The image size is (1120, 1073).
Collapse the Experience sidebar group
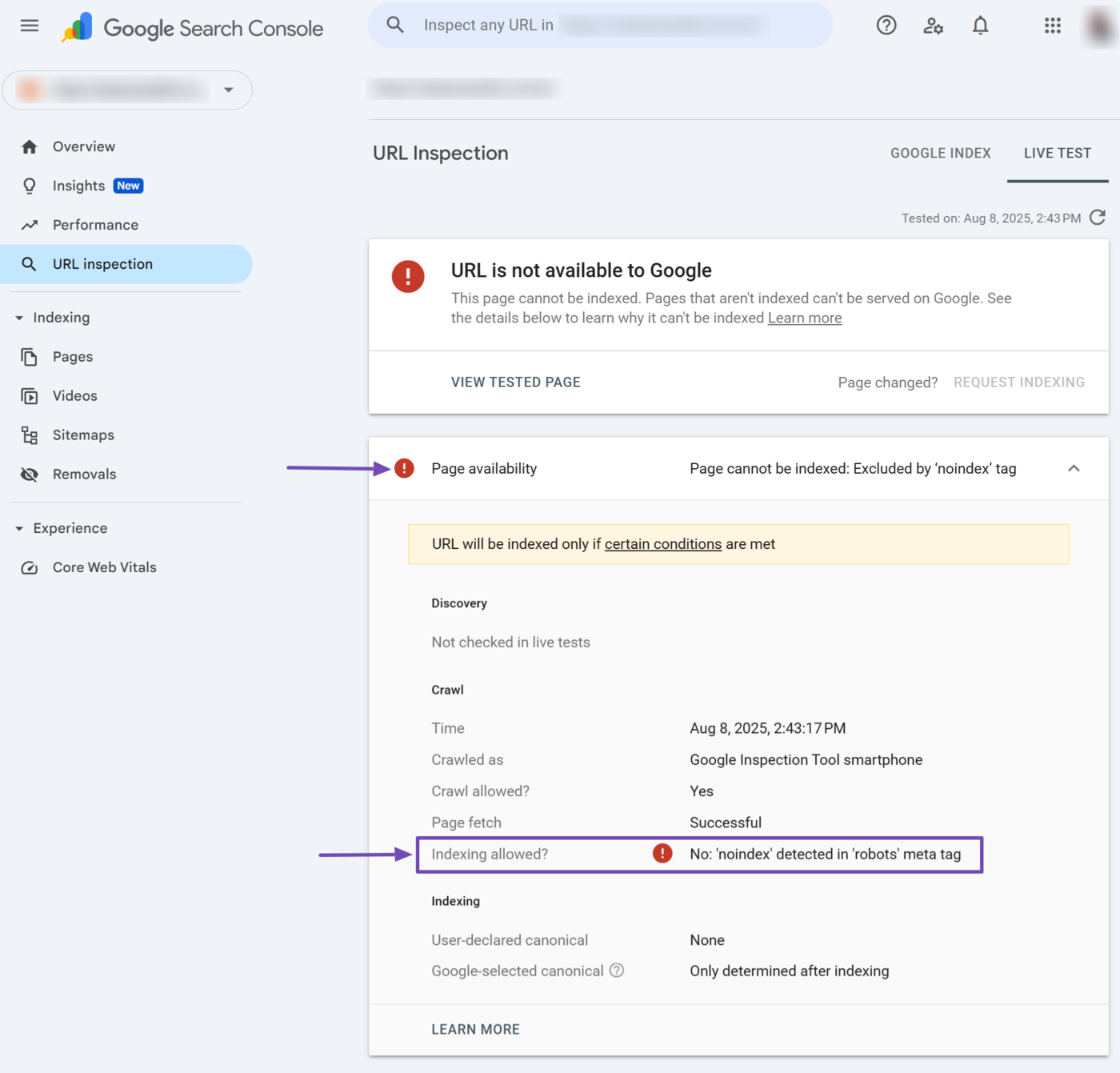click(19, 528)
